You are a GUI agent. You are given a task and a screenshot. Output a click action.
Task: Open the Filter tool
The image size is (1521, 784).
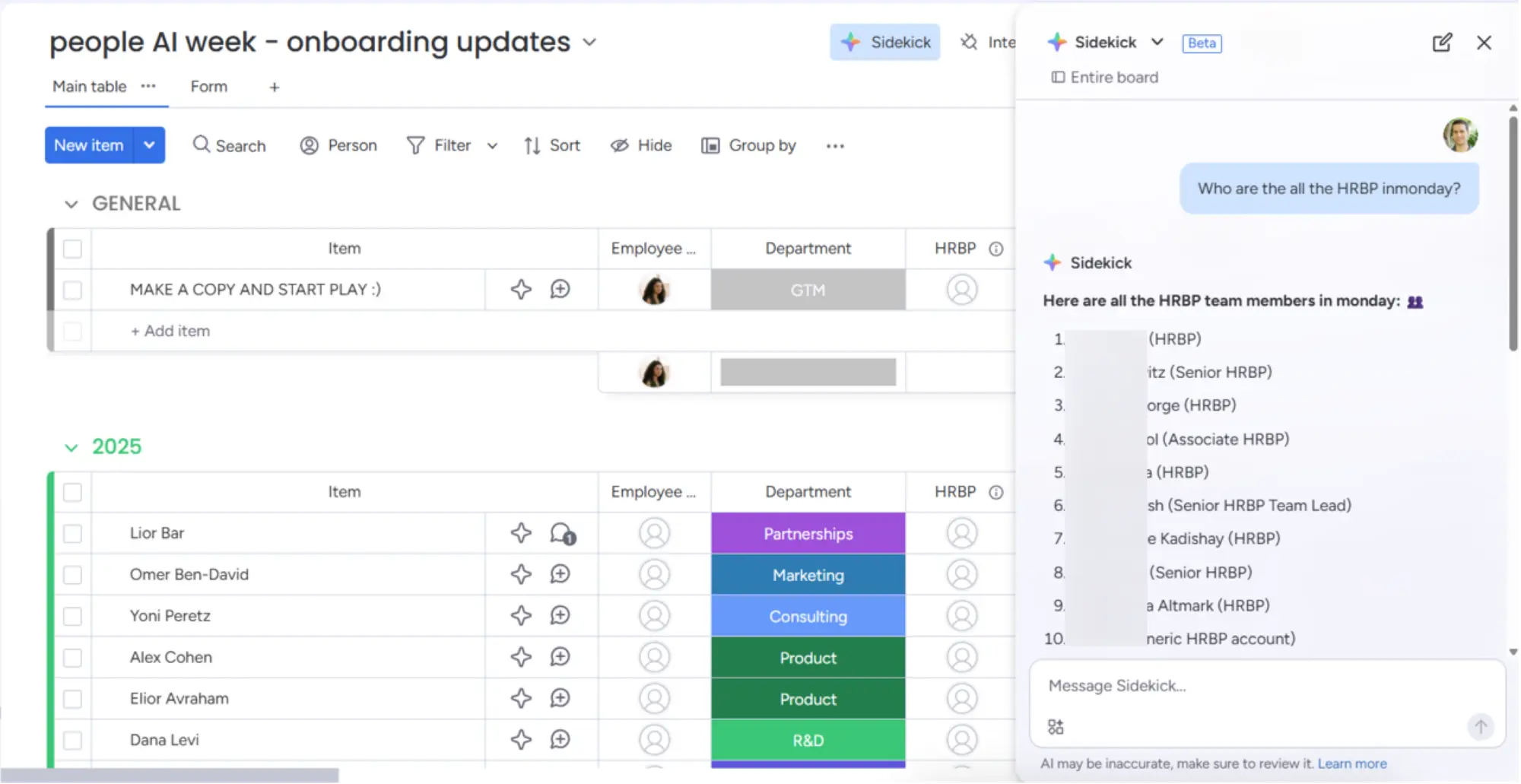point(440,145)
